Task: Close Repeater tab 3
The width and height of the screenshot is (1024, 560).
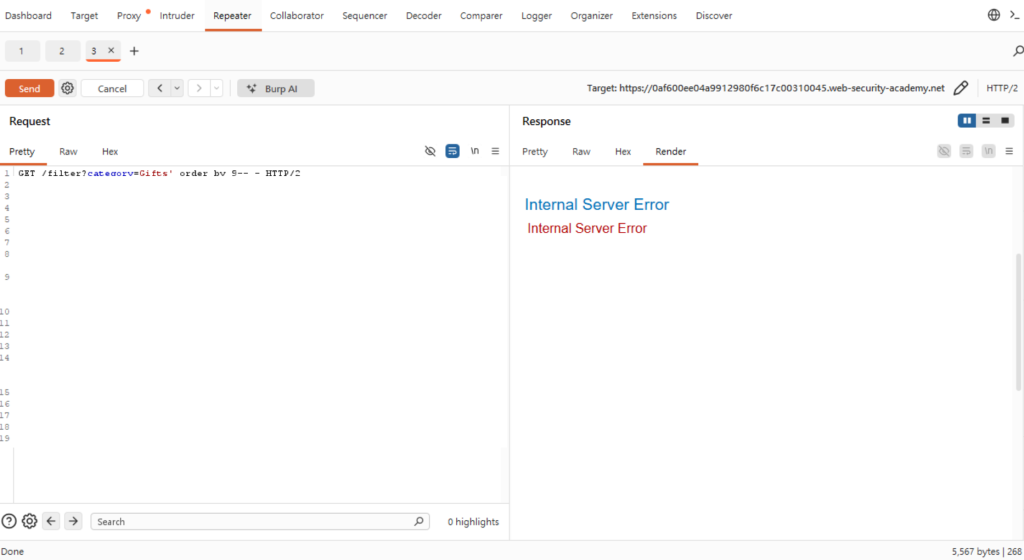Action: pos(111,50)
